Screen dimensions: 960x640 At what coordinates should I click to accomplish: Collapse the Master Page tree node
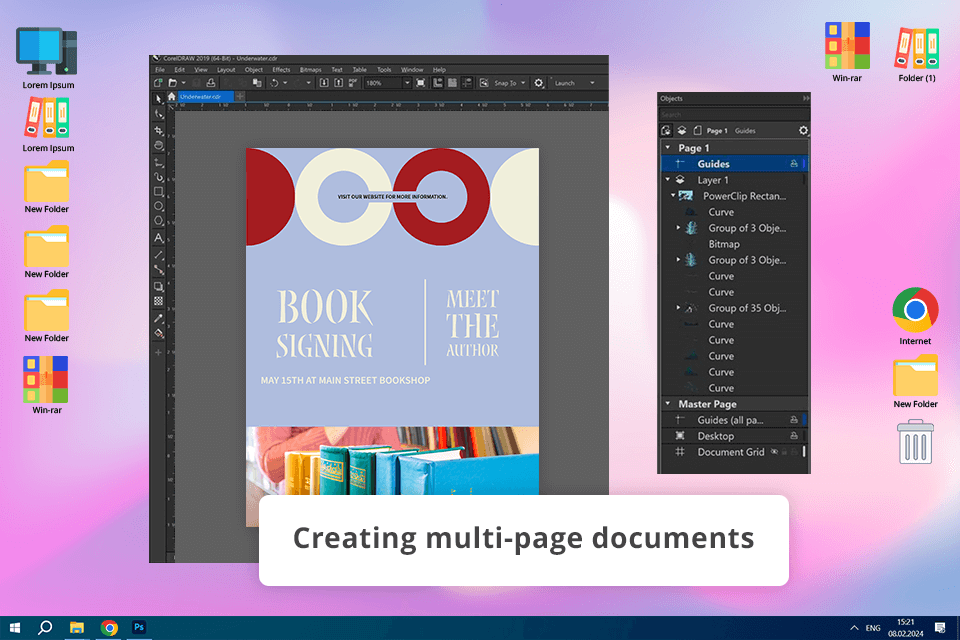(x=668, y=404)
